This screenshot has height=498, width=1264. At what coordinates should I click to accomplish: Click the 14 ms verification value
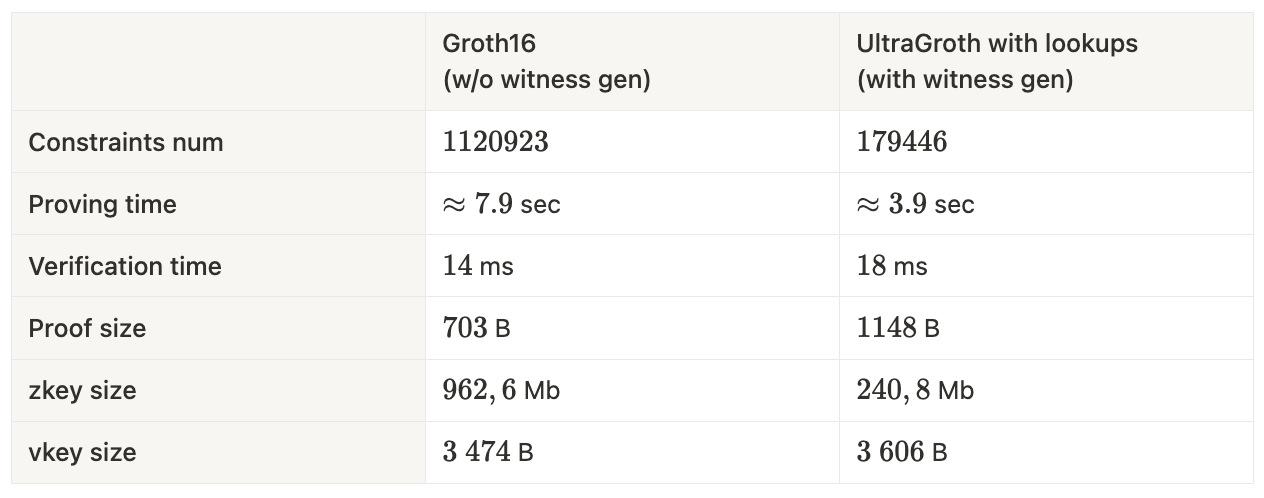pyautogui.click(x=478, y=266)
